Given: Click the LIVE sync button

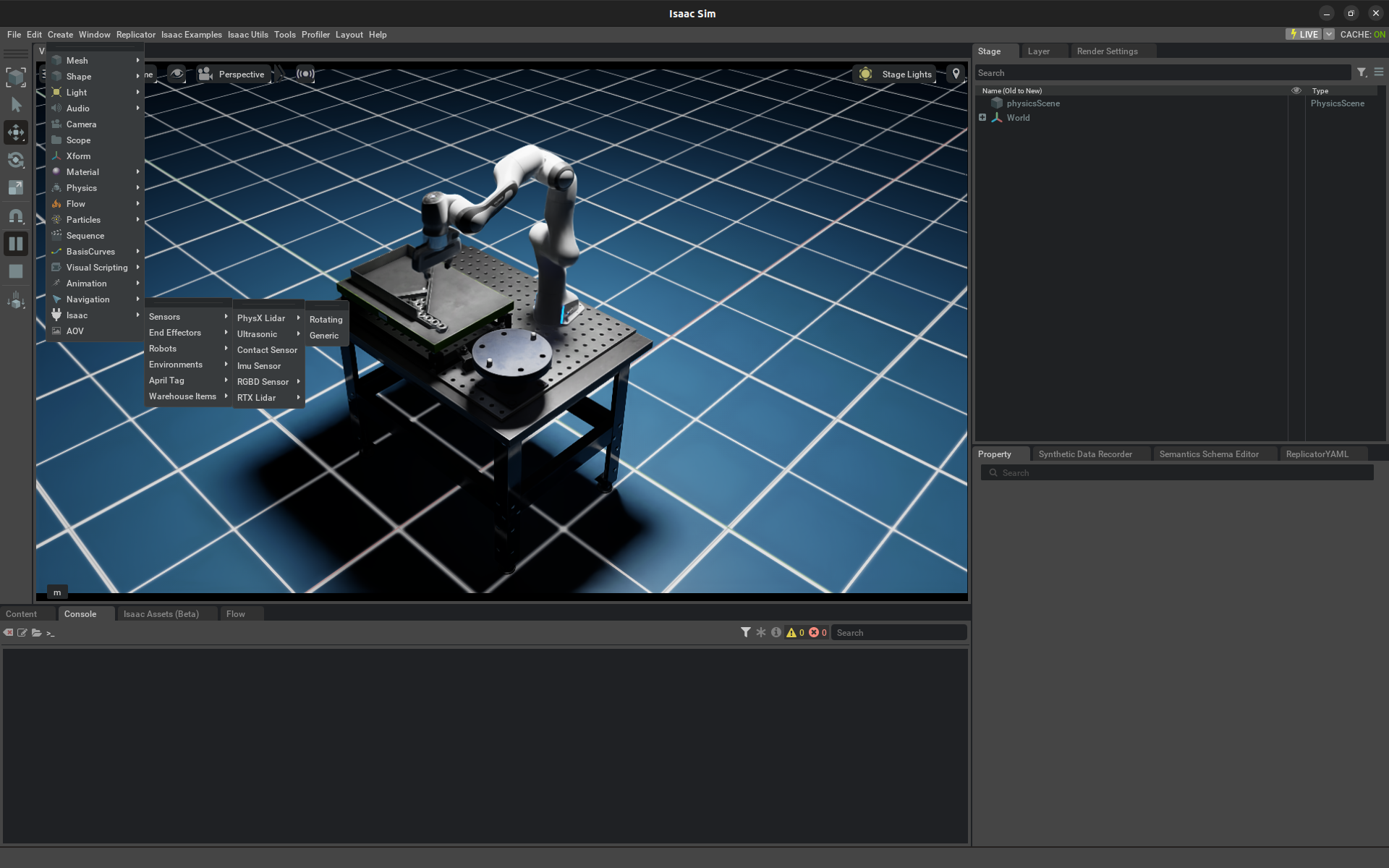Looking at the screenshot, I should (1304, 34).
